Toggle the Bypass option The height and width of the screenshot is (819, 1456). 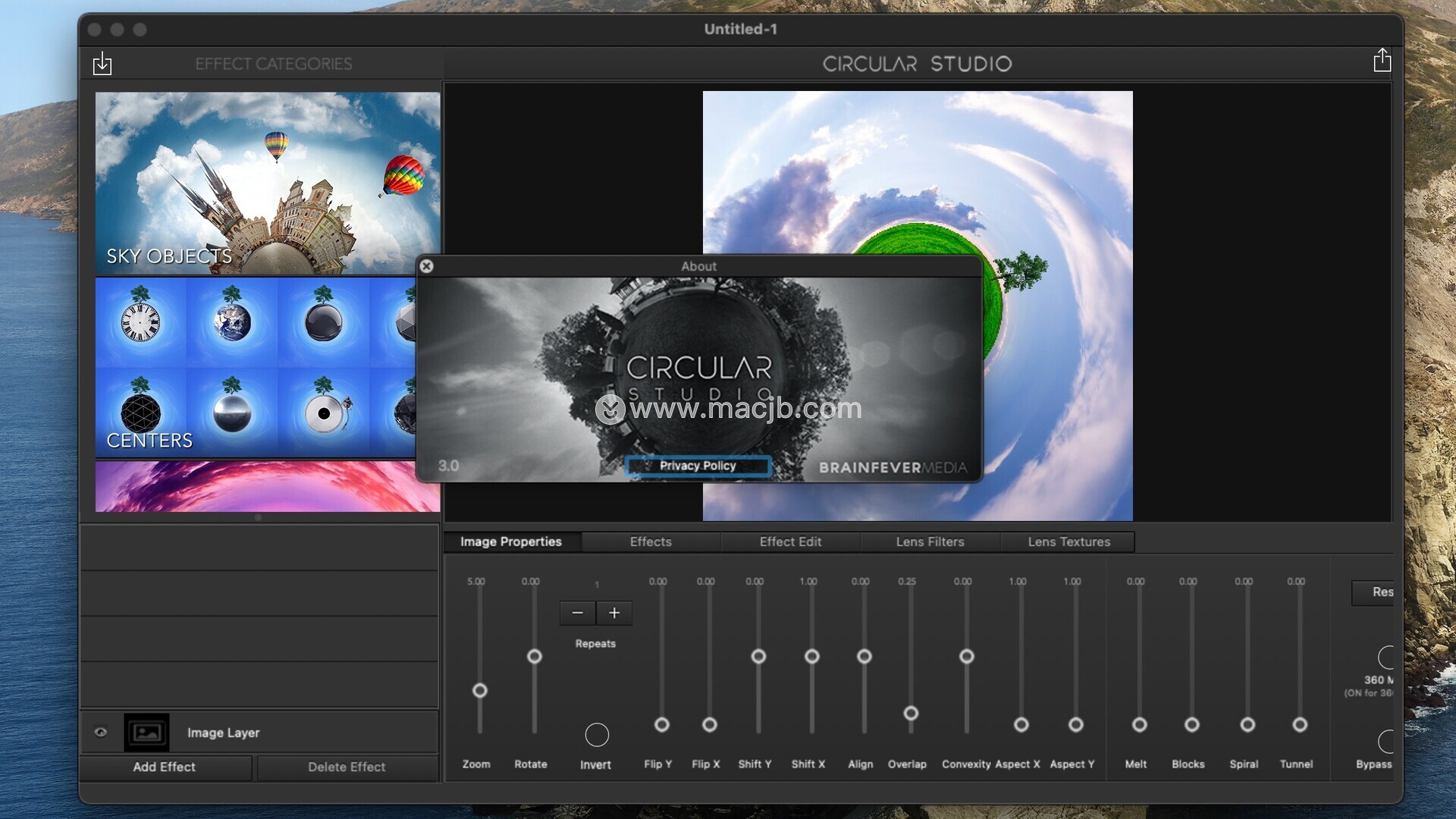1385,741
